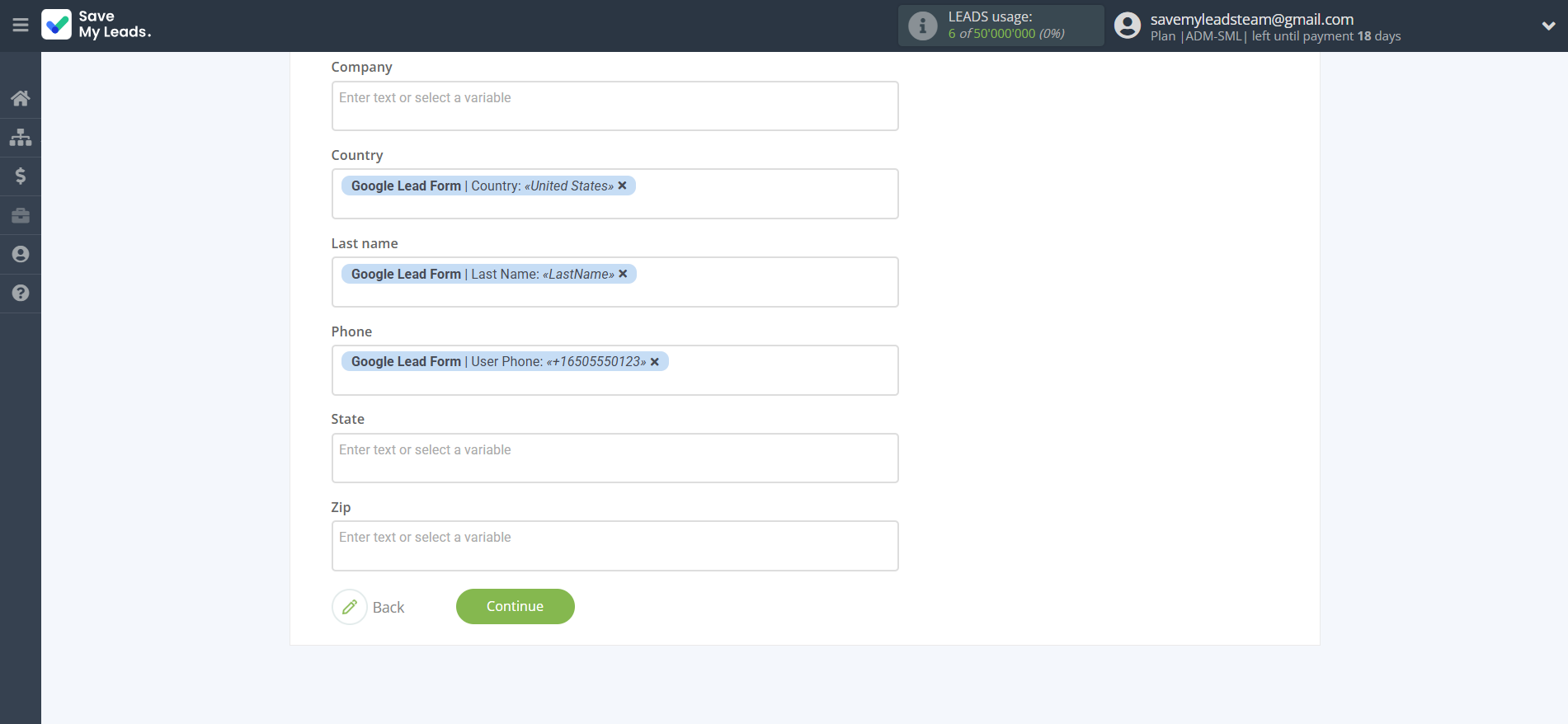The width and height of the screenshot is (1568, 724).
Task: Click the savemyleadsteam@gmail.com account email
Action: [x=1252, y=19]
